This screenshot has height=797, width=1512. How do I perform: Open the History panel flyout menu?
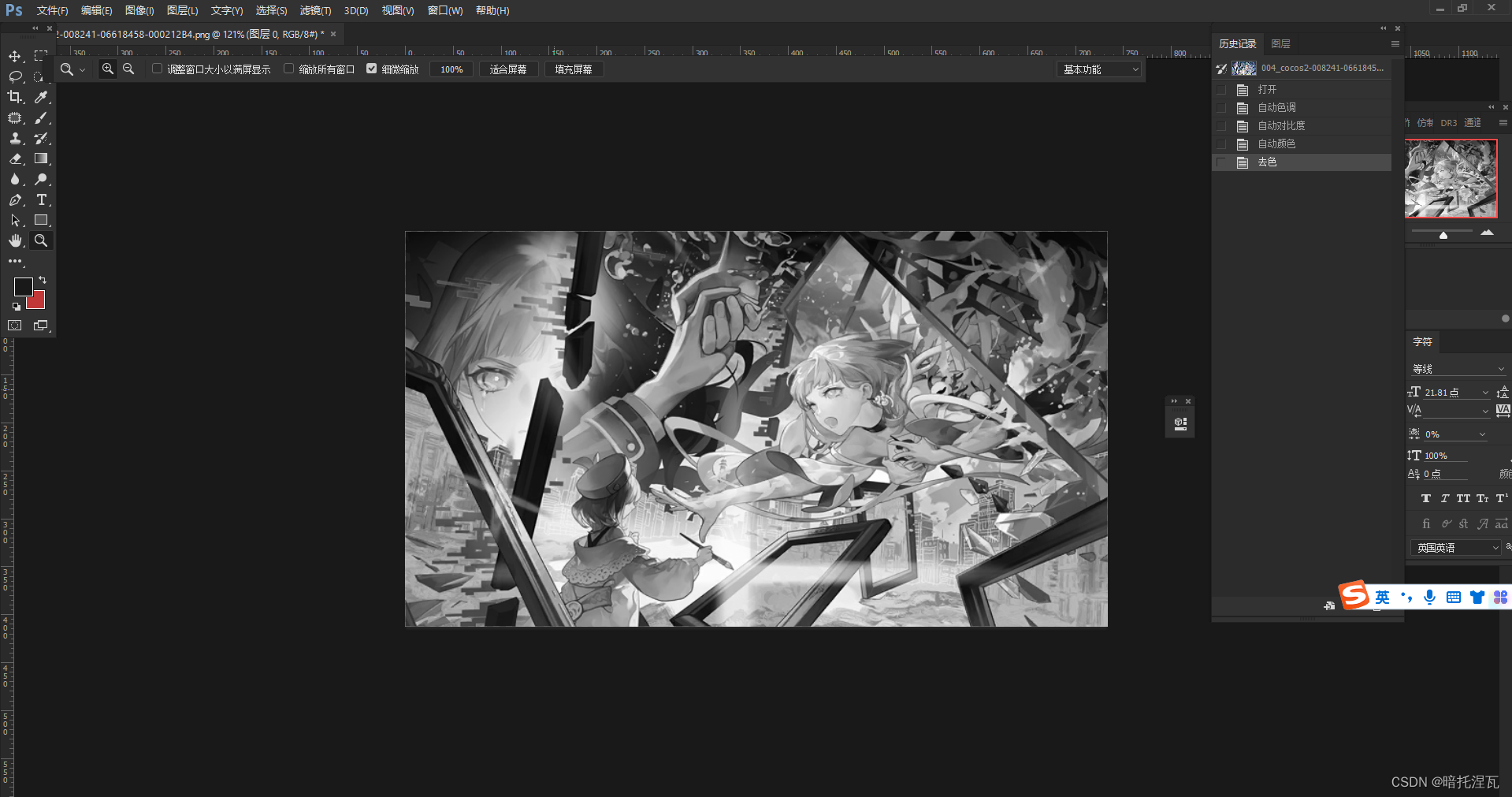[1395, 44]
